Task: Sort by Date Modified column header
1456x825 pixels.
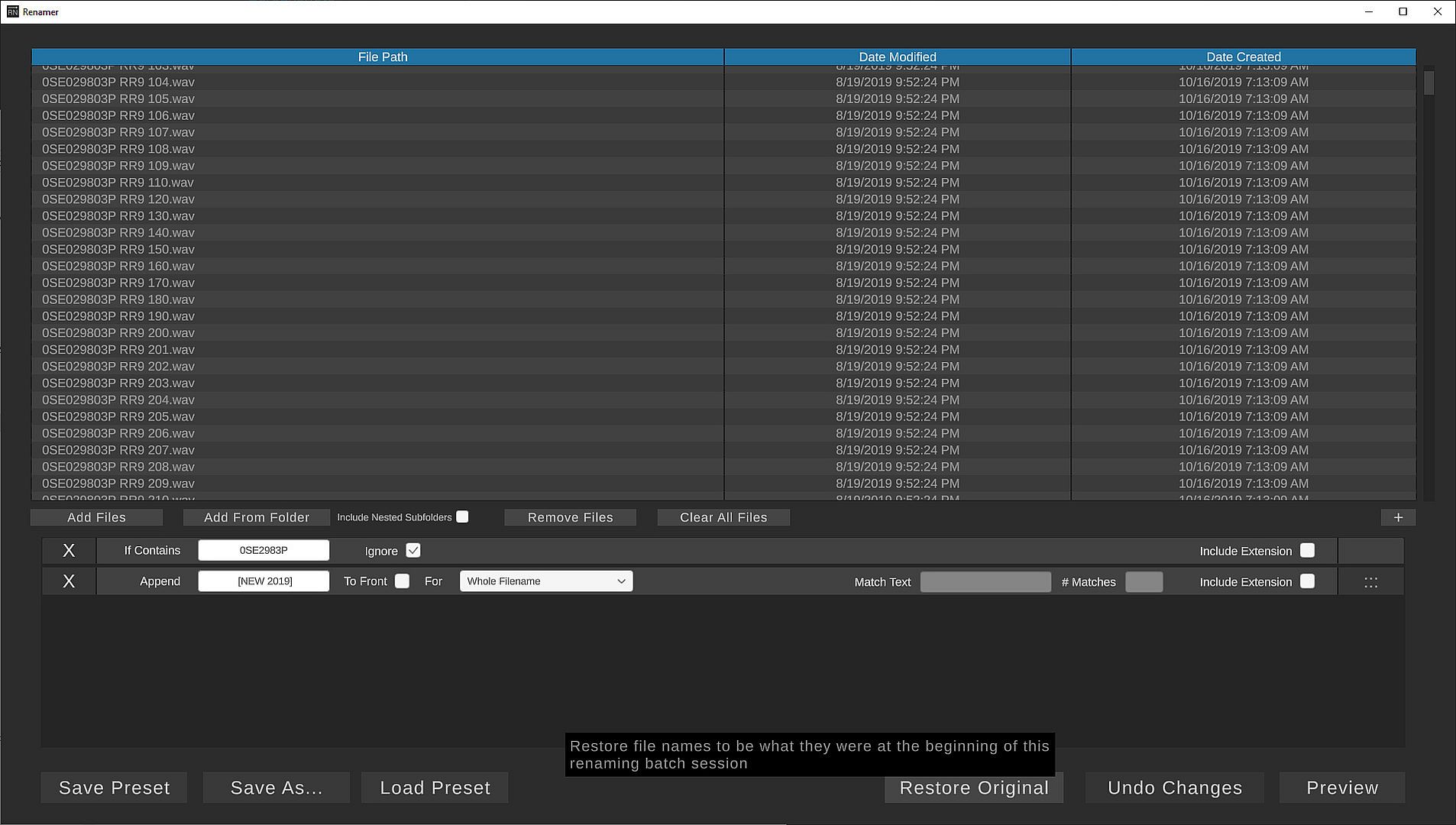Action: (x=898, y=57)
